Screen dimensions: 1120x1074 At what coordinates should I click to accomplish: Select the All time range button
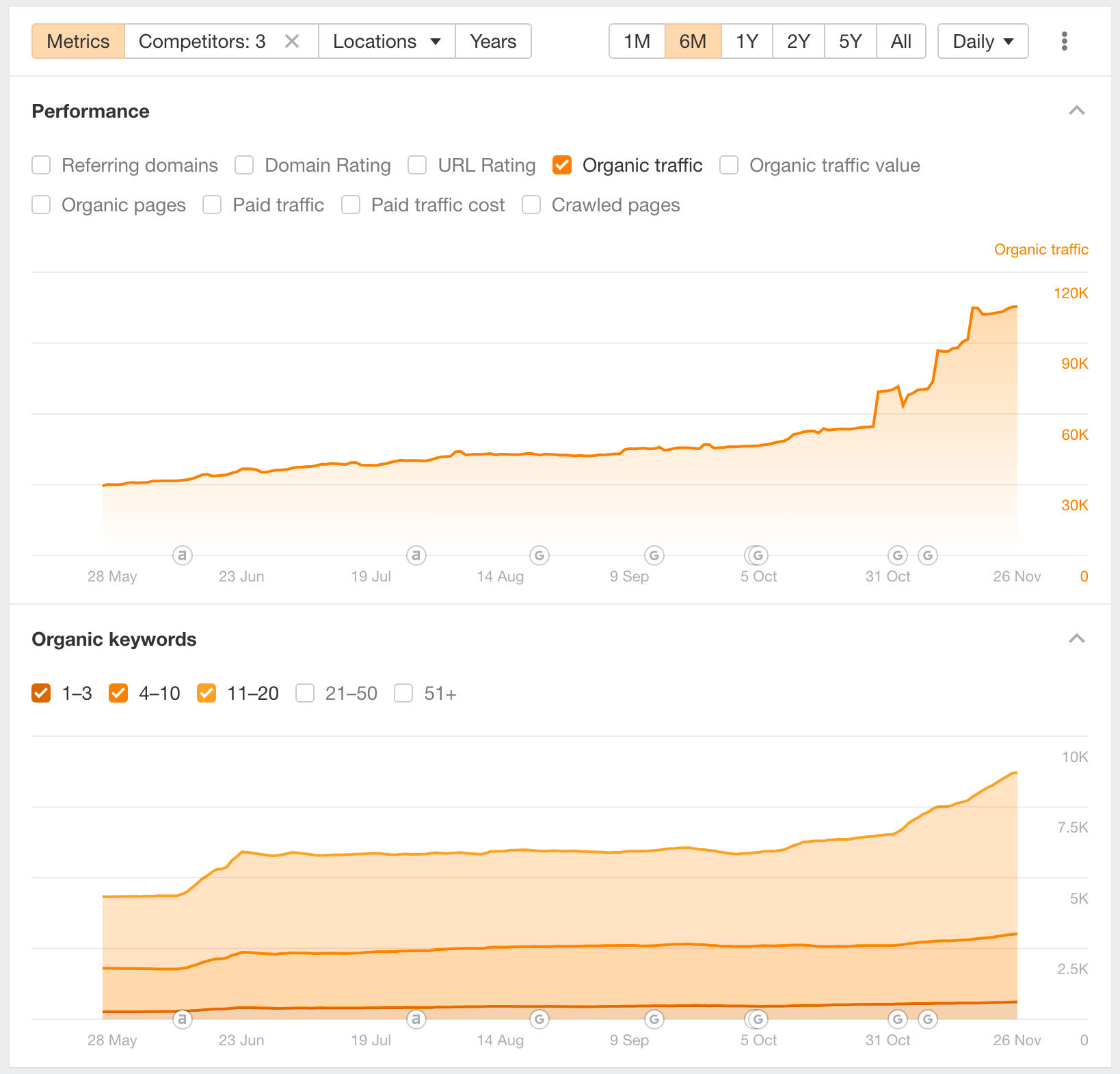pyautogui.click(x=901, y=41)
